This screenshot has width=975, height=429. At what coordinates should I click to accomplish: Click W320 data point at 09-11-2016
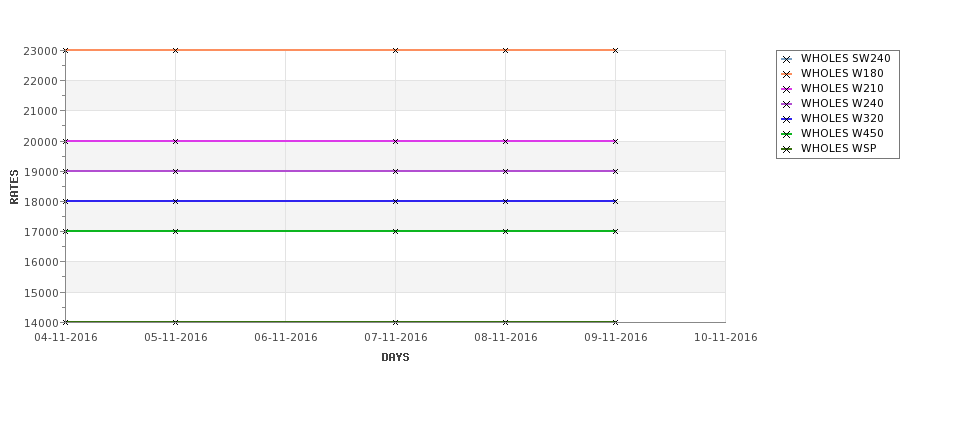616,201
